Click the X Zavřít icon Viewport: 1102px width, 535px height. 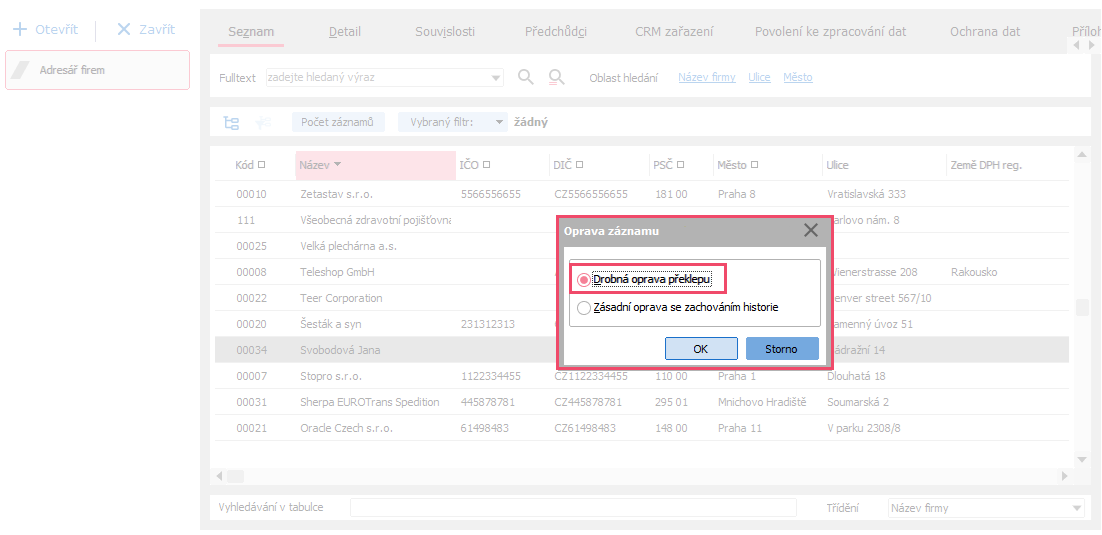124,29
